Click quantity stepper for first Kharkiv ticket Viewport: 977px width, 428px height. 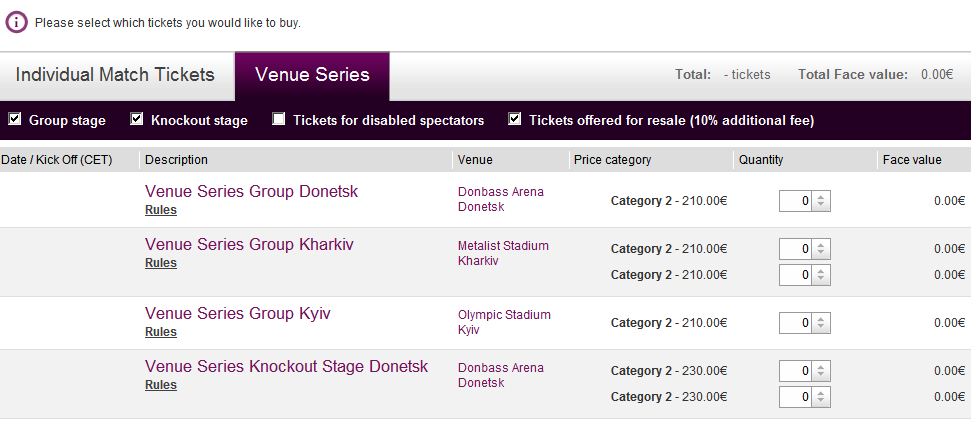(x=821, y=249)
